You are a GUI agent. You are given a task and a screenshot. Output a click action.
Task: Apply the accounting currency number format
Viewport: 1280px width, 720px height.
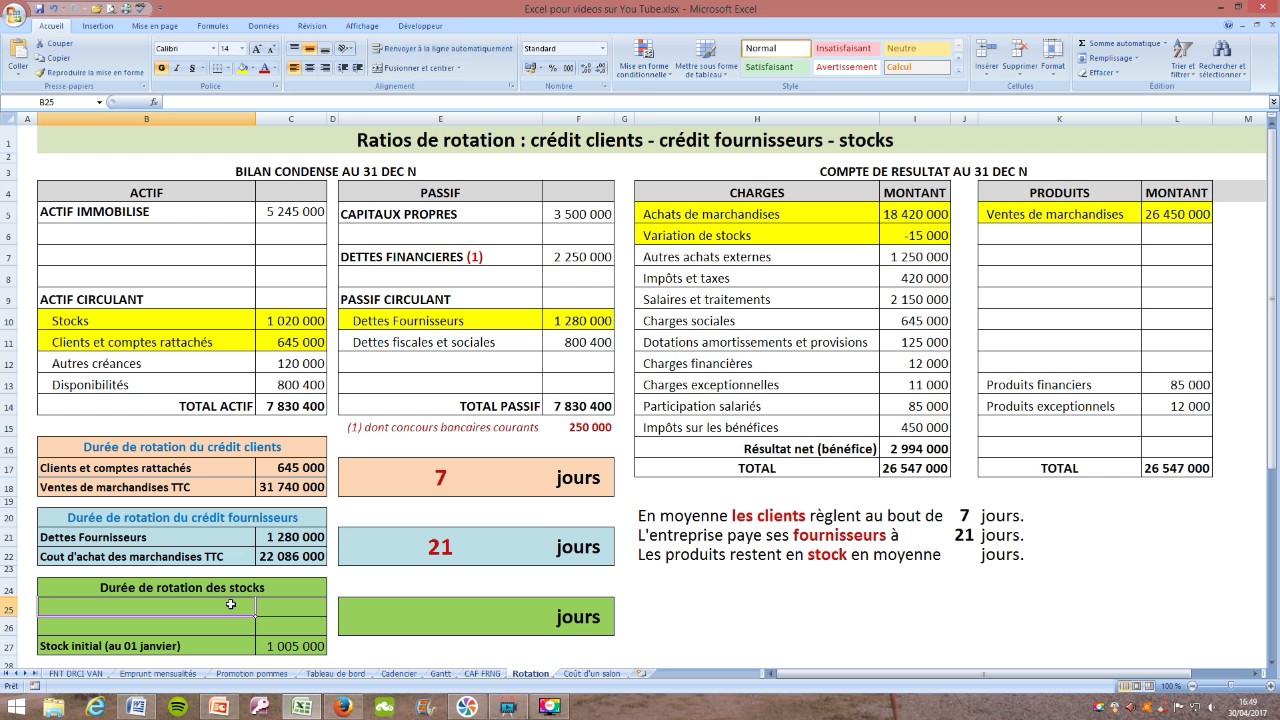tap(528, 68)
